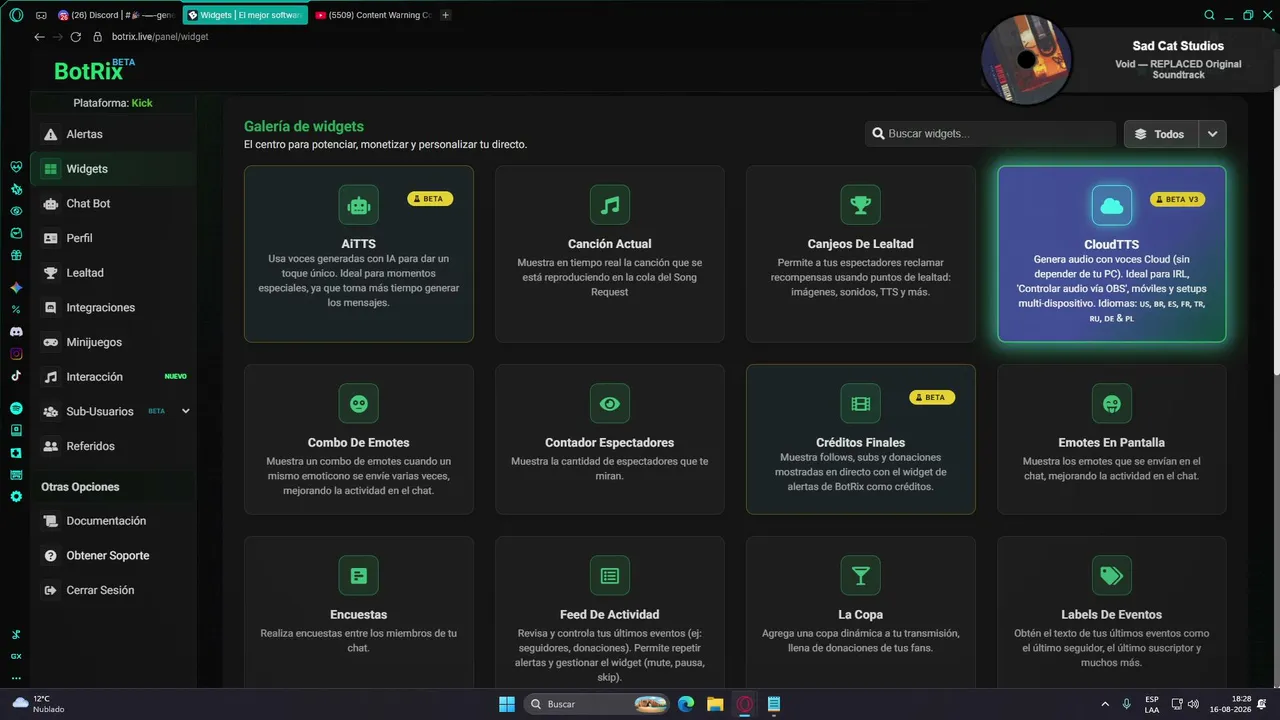Open the Windows Start menu
The height and width of the screenshot is (720, 1280).
[x=506, y=704]
